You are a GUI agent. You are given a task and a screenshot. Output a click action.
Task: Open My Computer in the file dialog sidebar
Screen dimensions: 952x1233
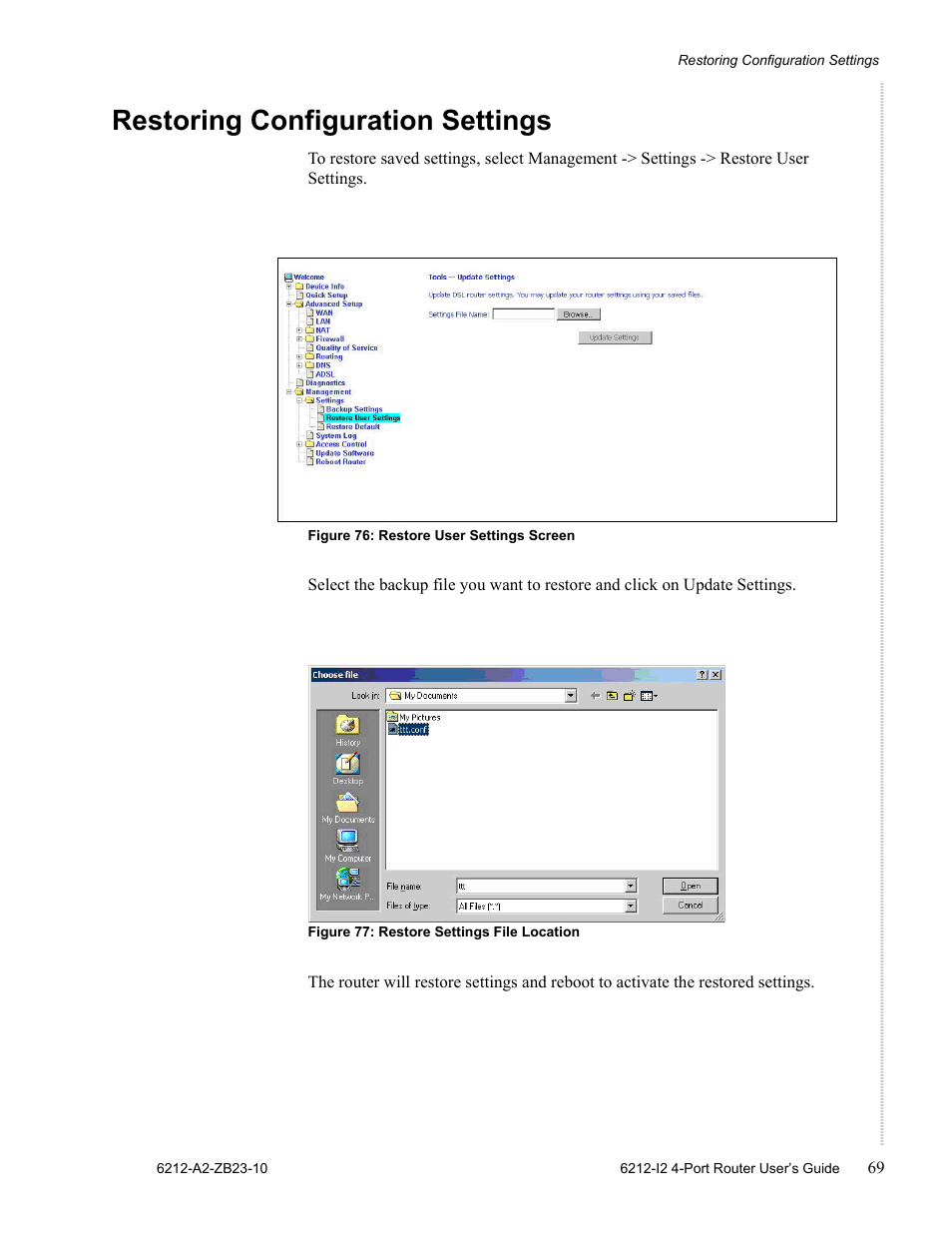(347, 846)
